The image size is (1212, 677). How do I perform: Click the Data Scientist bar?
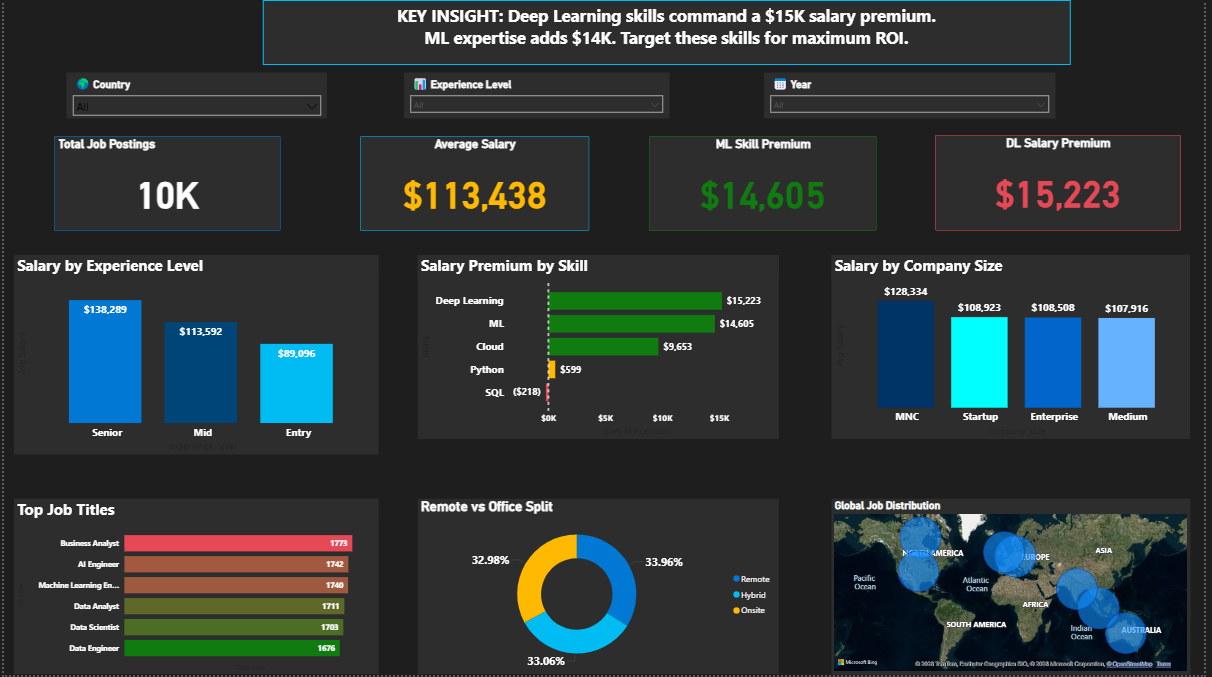coord(233,627)
